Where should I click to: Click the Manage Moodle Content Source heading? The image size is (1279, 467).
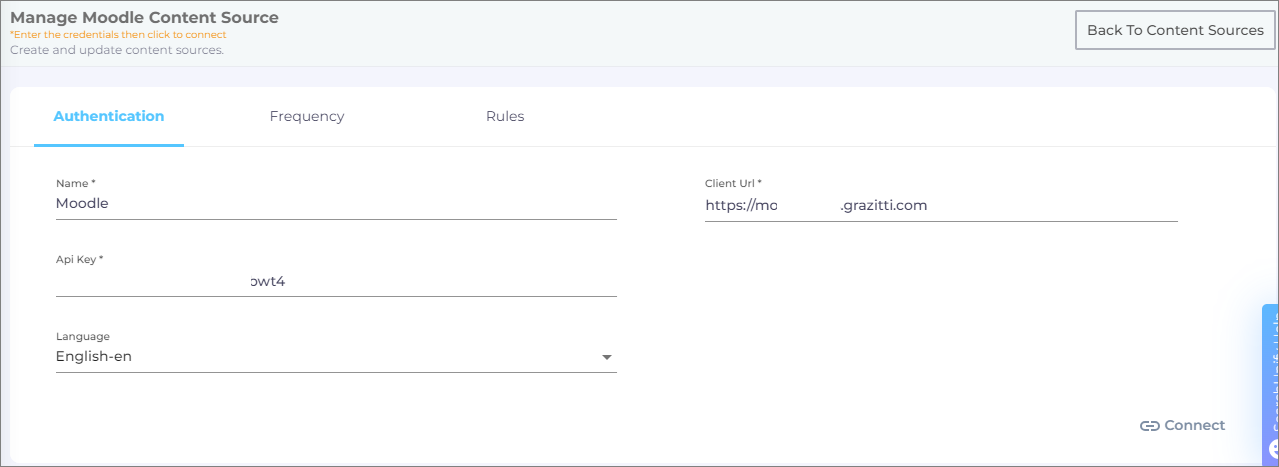click(x=144, y=17)
